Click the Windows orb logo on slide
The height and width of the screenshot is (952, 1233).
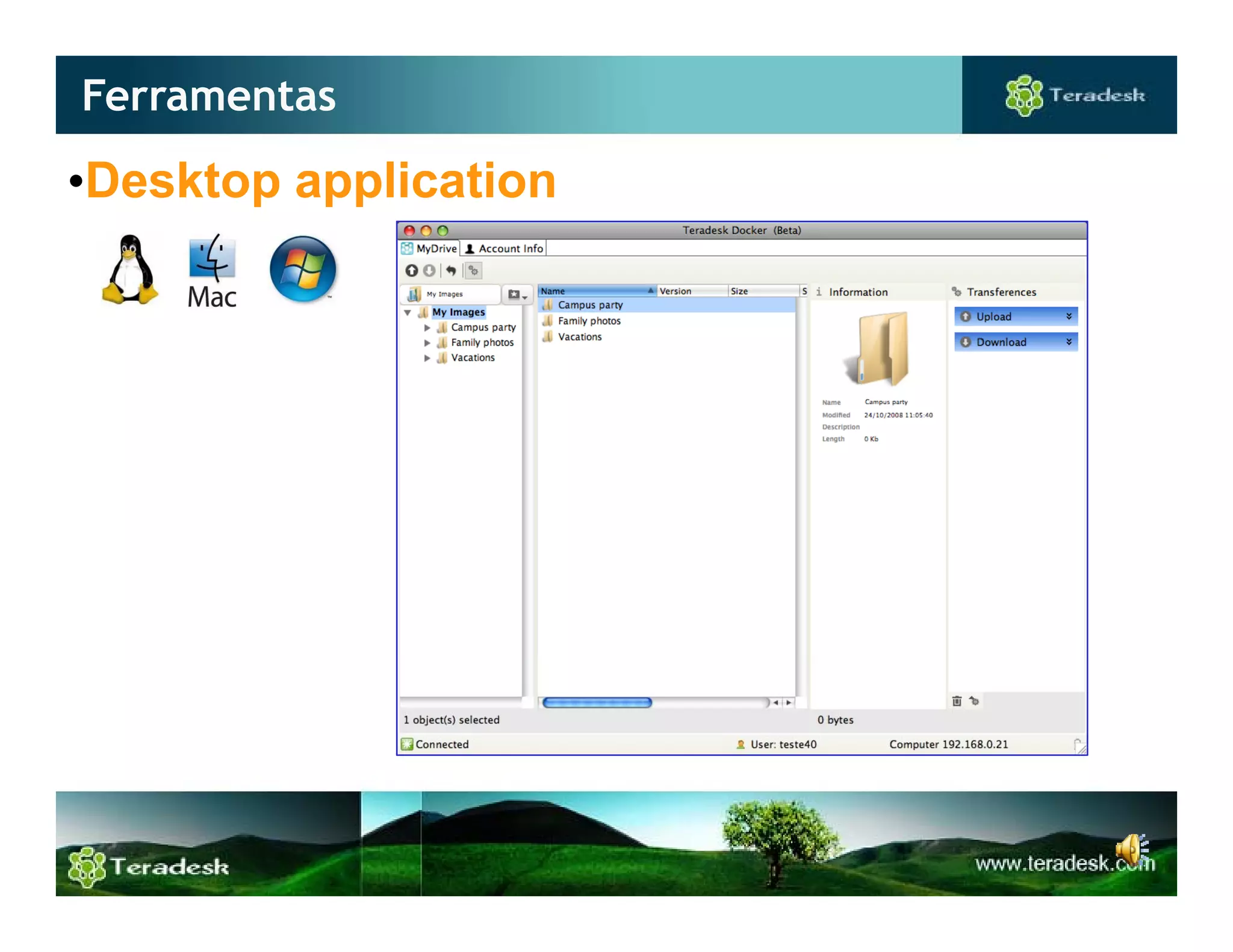[303, 269]
